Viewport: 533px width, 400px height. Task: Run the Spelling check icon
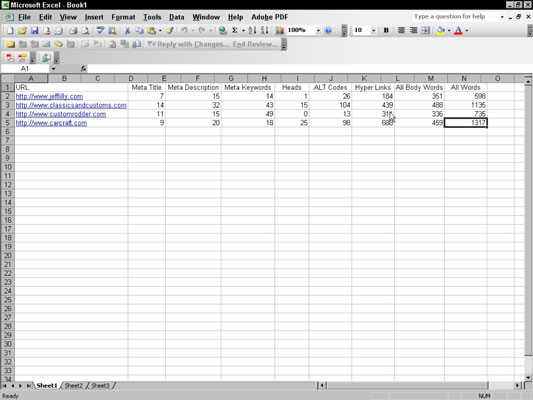100,31
